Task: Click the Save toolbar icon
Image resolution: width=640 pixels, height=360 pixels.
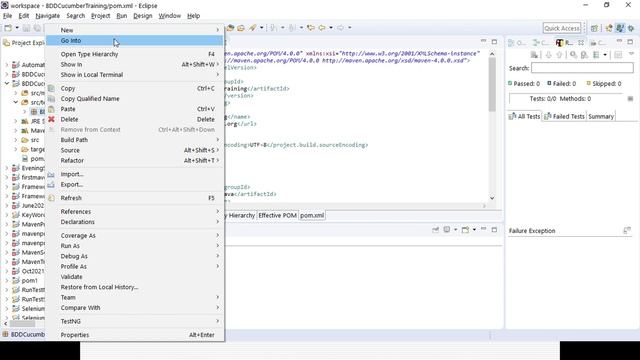Action: point(27,28)
